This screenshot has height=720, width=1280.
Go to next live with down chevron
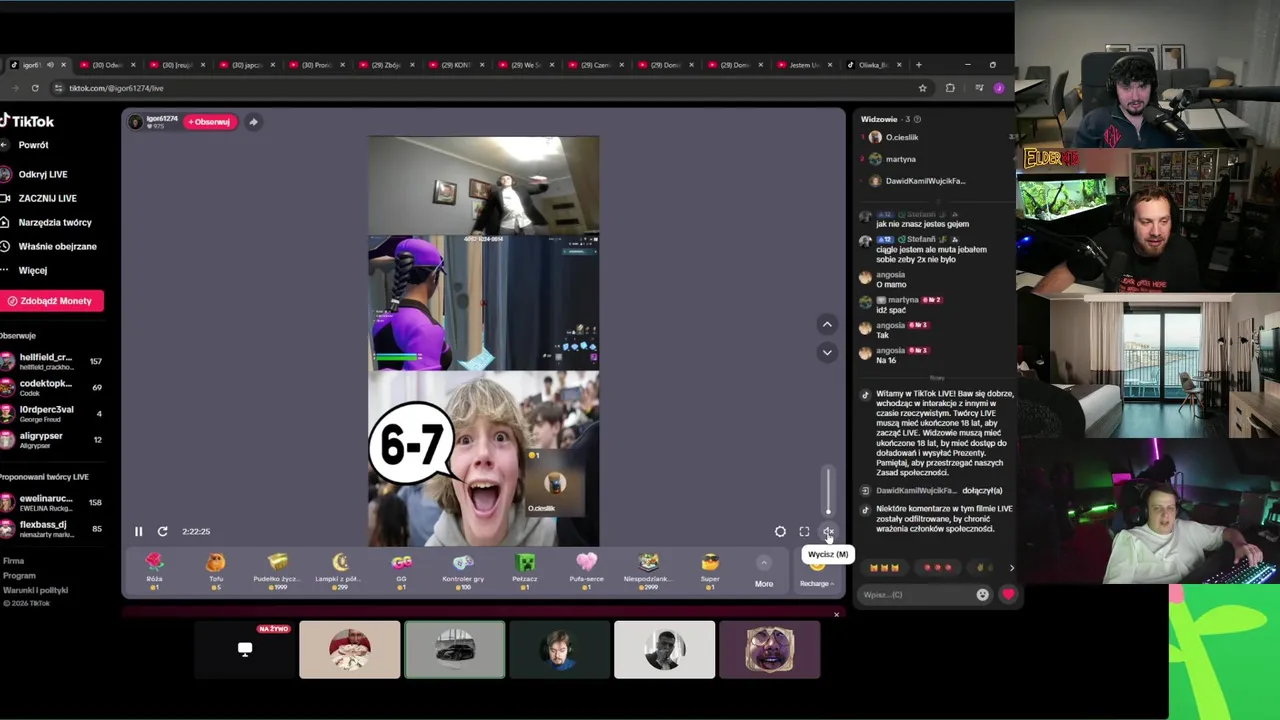[x=827, y=352]
